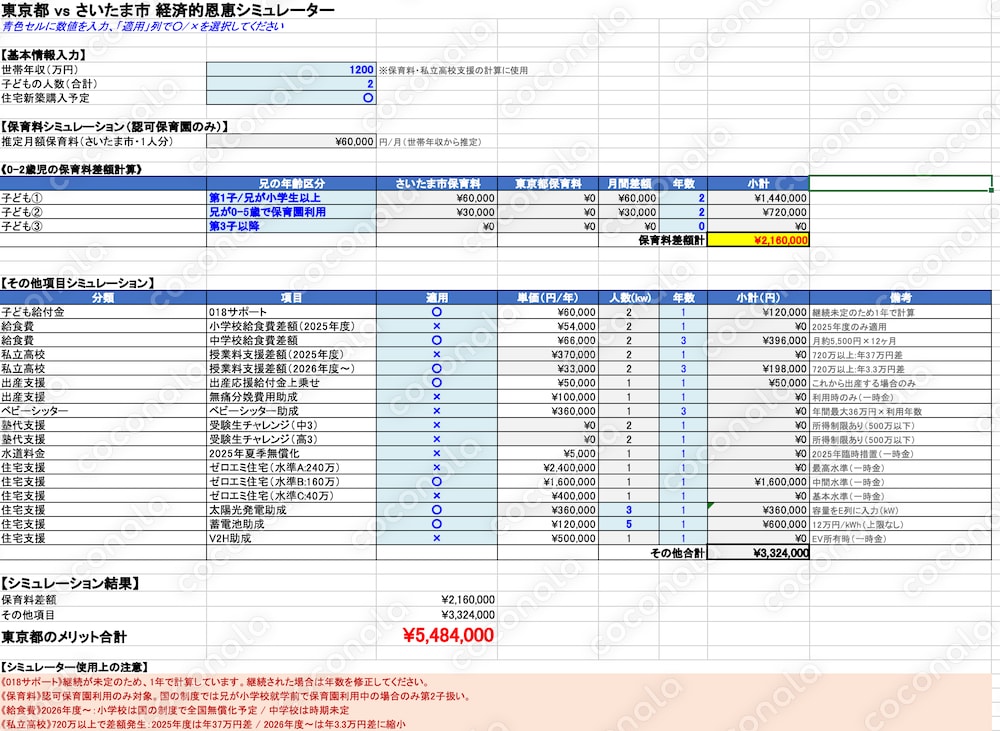Click the red ¥5,484,000 total merit value
This screenshot has width=1000, height=731.
coord(448,635)
